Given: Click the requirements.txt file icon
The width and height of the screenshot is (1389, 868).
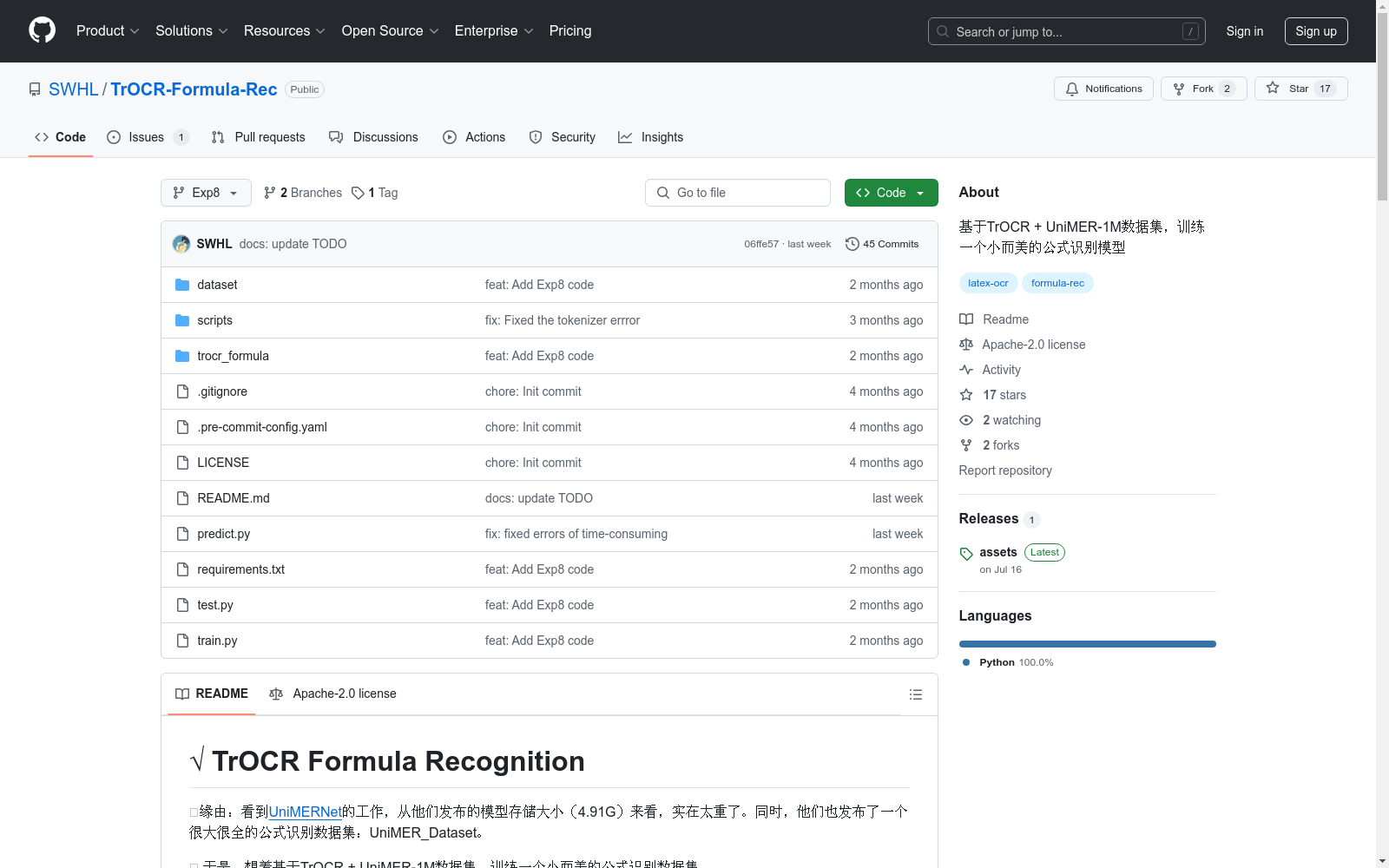Looking at the screenshot, I should coord(182,569).
